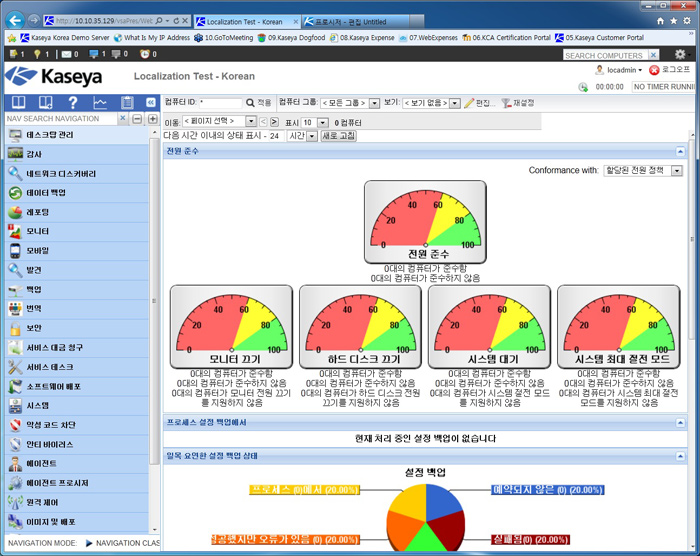The height and width of the screenshot is (556, 700).
Task: Click the line chart status icon
Action: point(100,103)
